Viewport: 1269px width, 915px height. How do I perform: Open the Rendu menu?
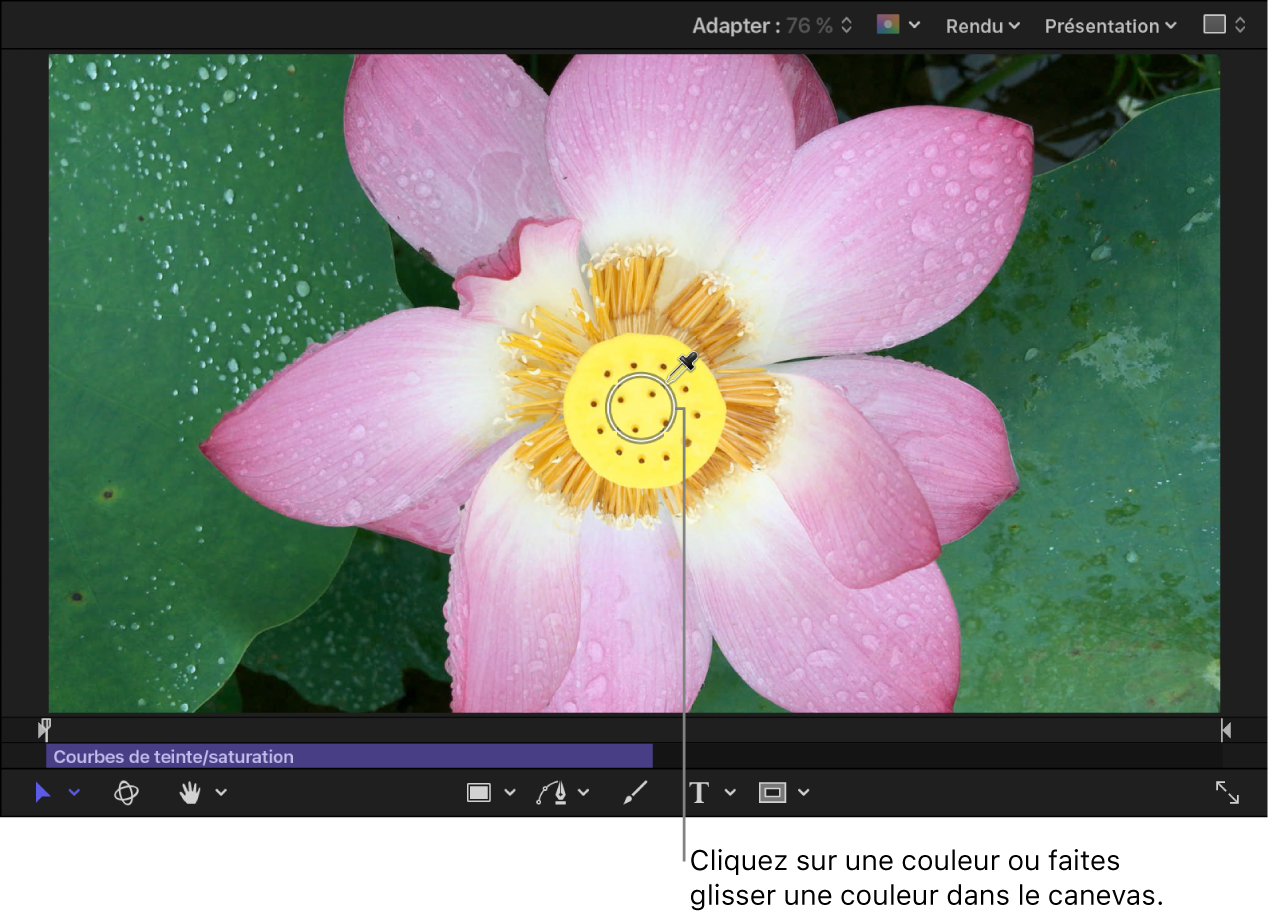coord(982,26)
